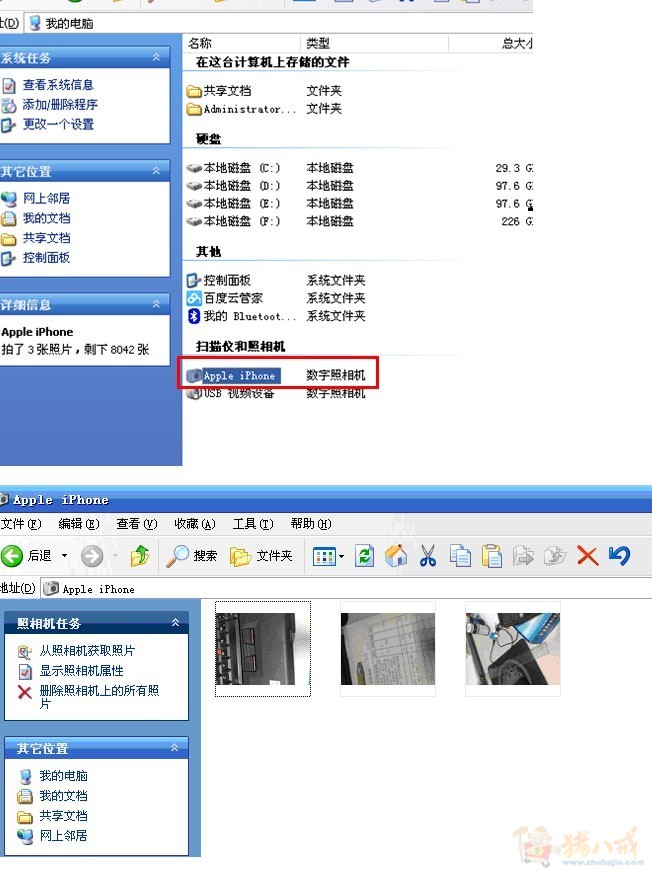Image resolution: width=652 pixels, height=870 pixels.
Task: Click the 搜索 search toolbar button
Action: click(x=191, y=555)
